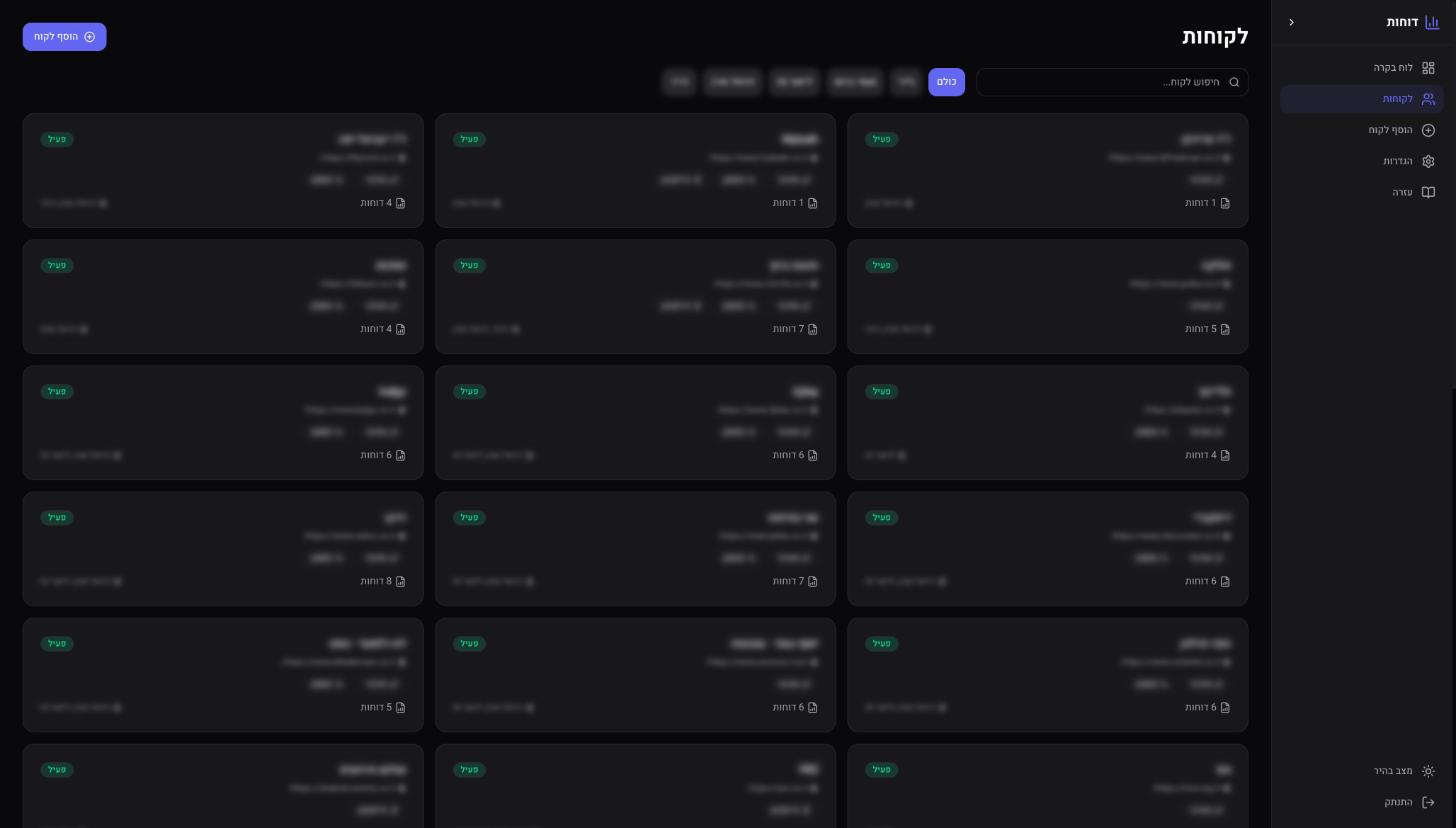This screenshot has width=1456, height=828.
Task: Collapse the sidebar with the chevron arrow
Action: pos(1291,22)
